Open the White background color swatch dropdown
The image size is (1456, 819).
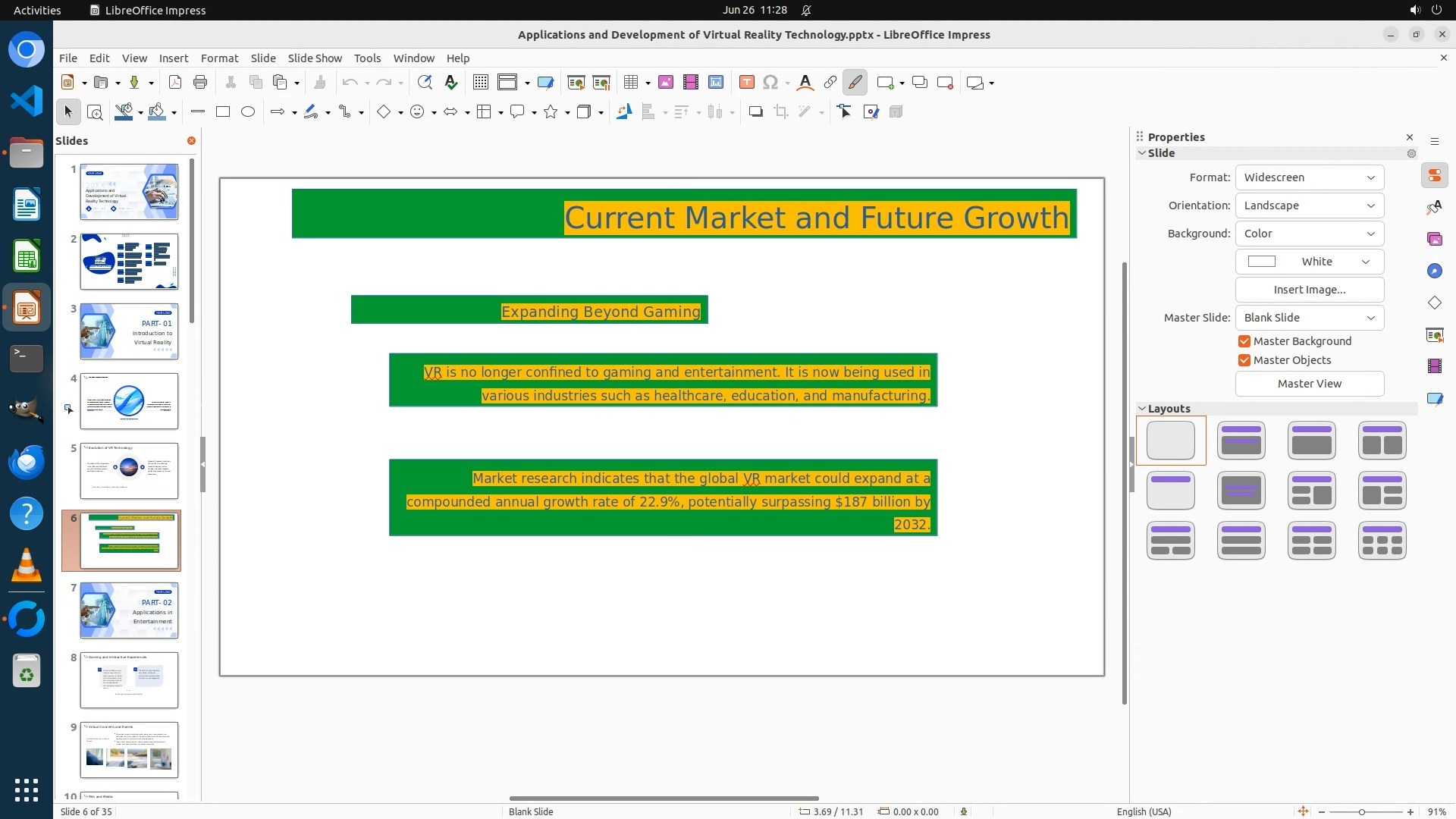1309,262
